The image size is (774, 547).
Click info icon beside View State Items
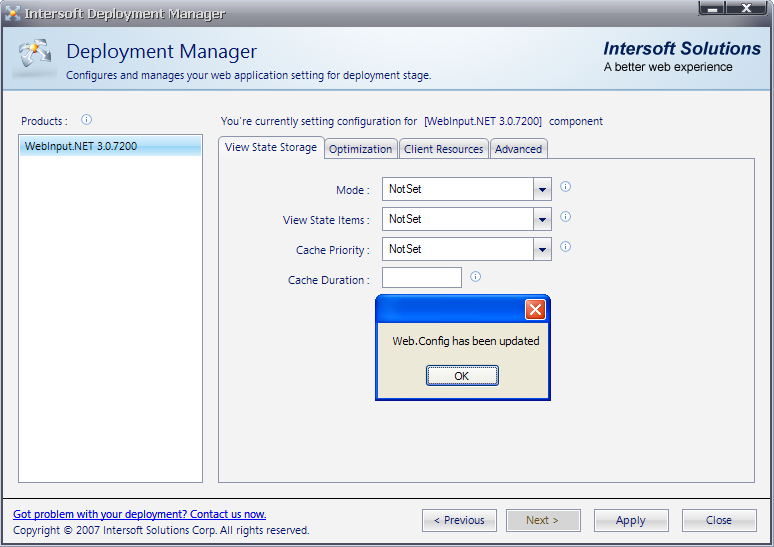click(x=565, y=217)
